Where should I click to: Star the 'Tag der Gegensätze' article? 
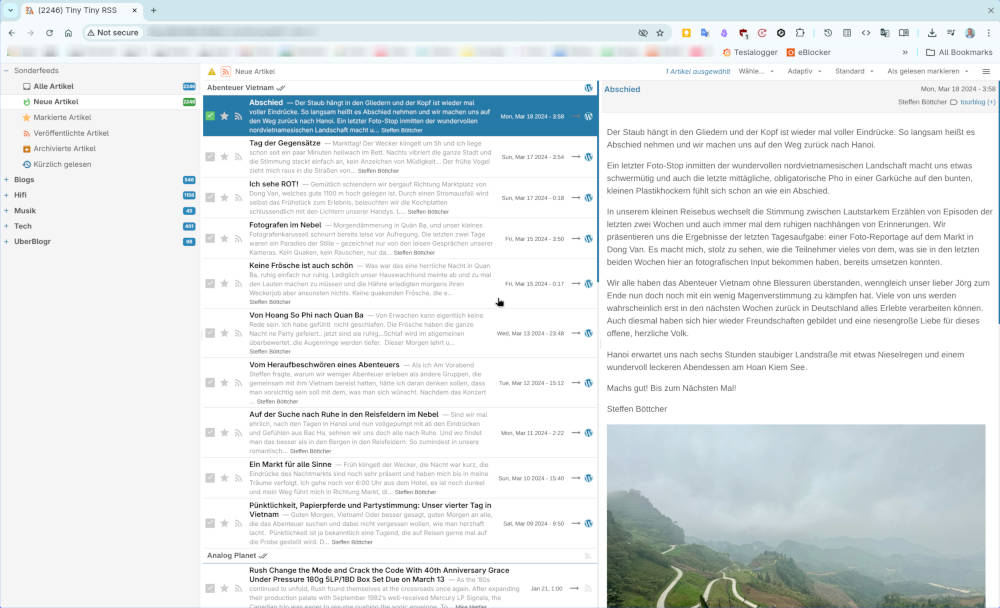(x=224, y=157)
